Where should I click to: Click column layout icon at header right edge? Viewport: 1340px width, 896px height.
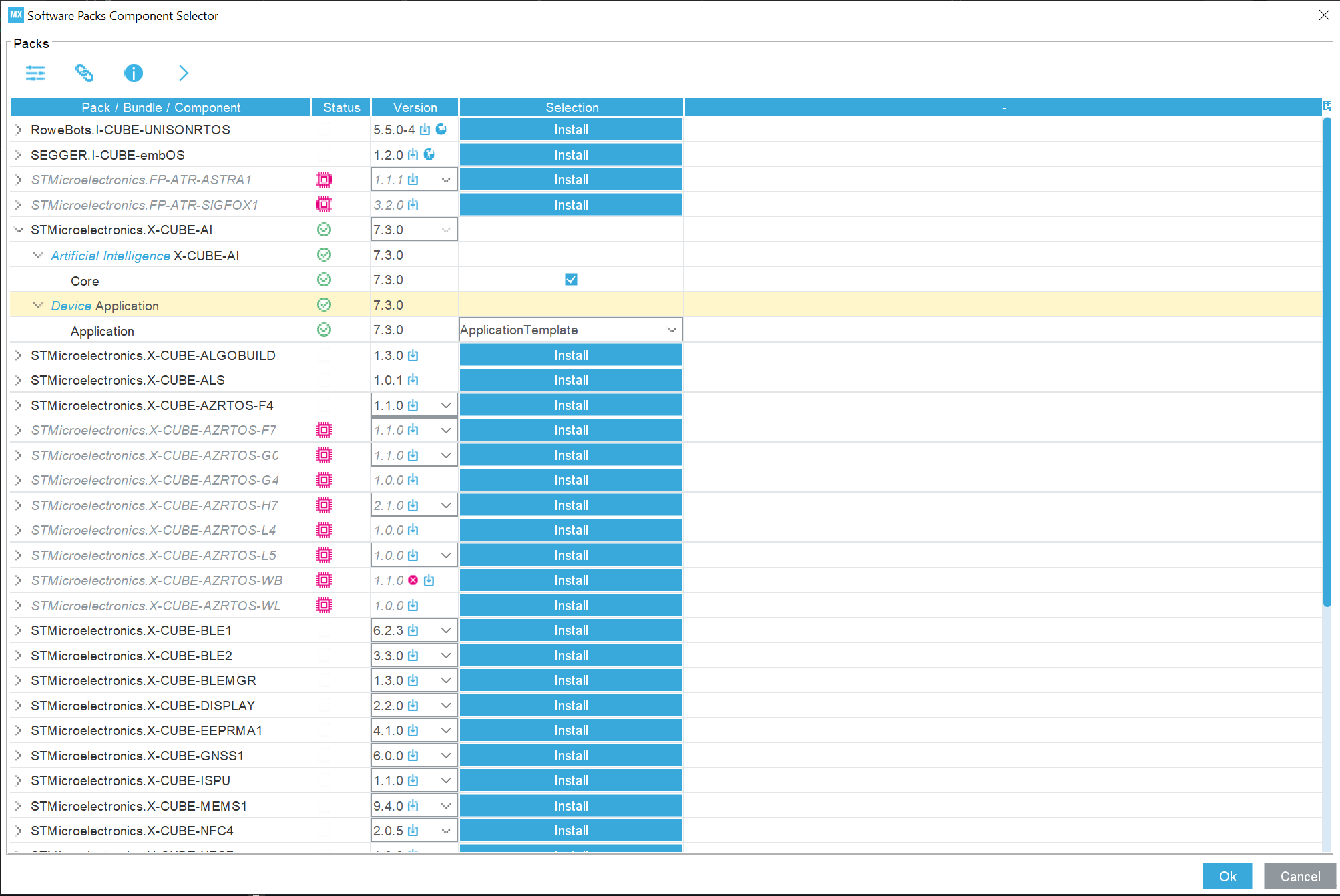point(1327,106)
